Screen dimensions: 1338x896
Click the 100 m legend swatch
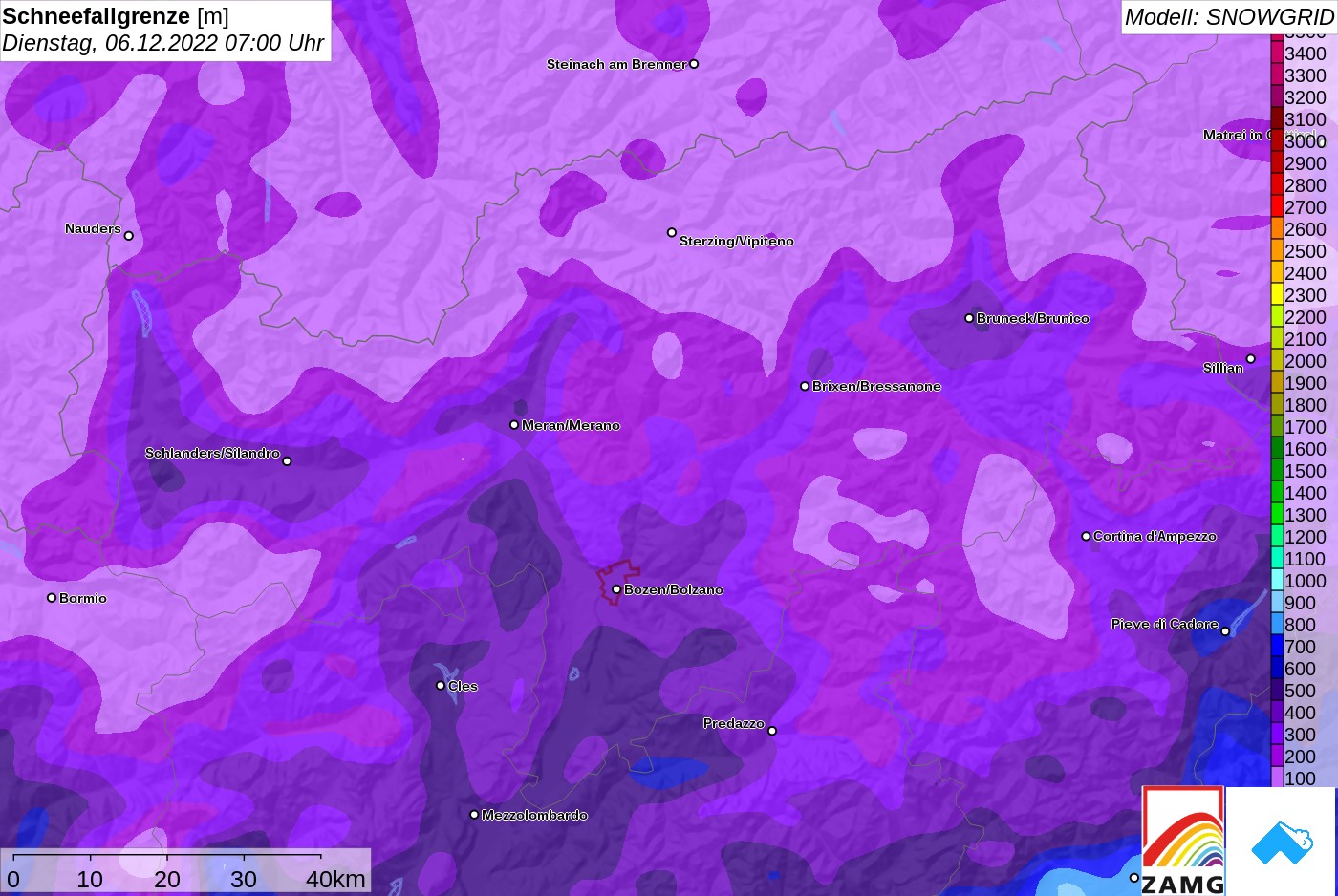(x=1277, y=779)
